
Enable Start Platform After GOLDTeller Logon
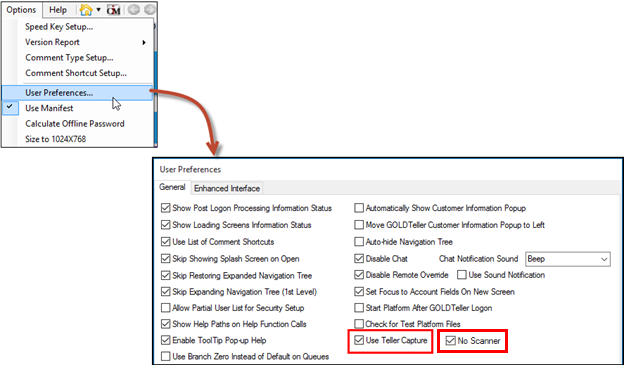359,308
